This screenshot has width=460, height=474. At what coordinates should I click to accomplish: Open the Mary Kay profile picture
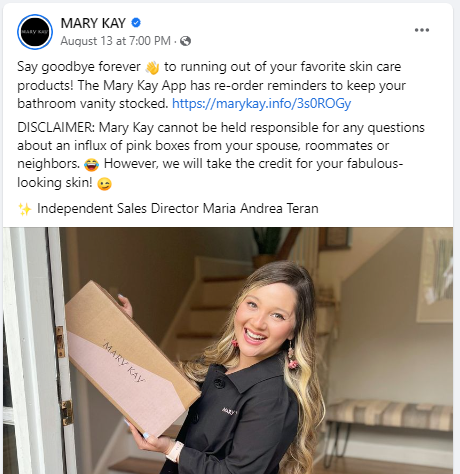point(35,32)
